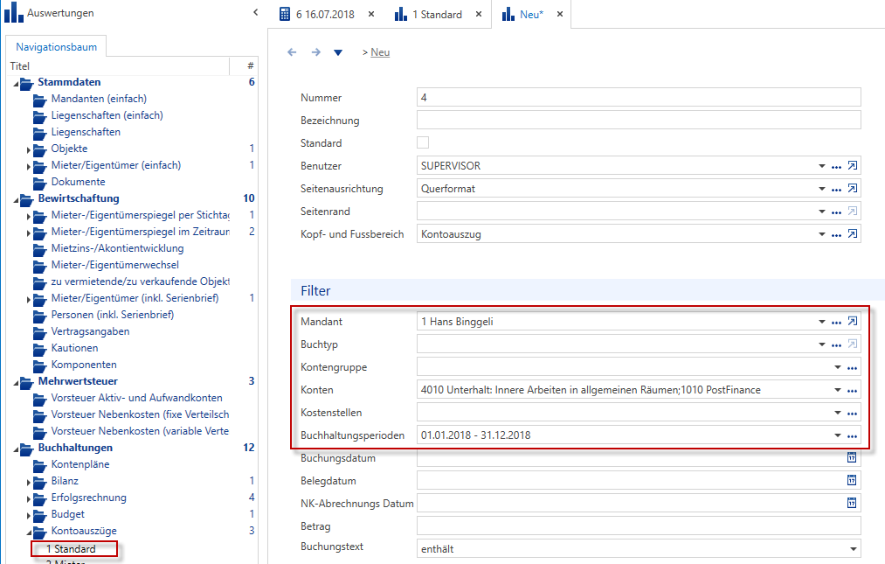Open the Seitenrand dropdown arrow
Viewport: 885px width, 564px height.
click(x=822, y=212)
